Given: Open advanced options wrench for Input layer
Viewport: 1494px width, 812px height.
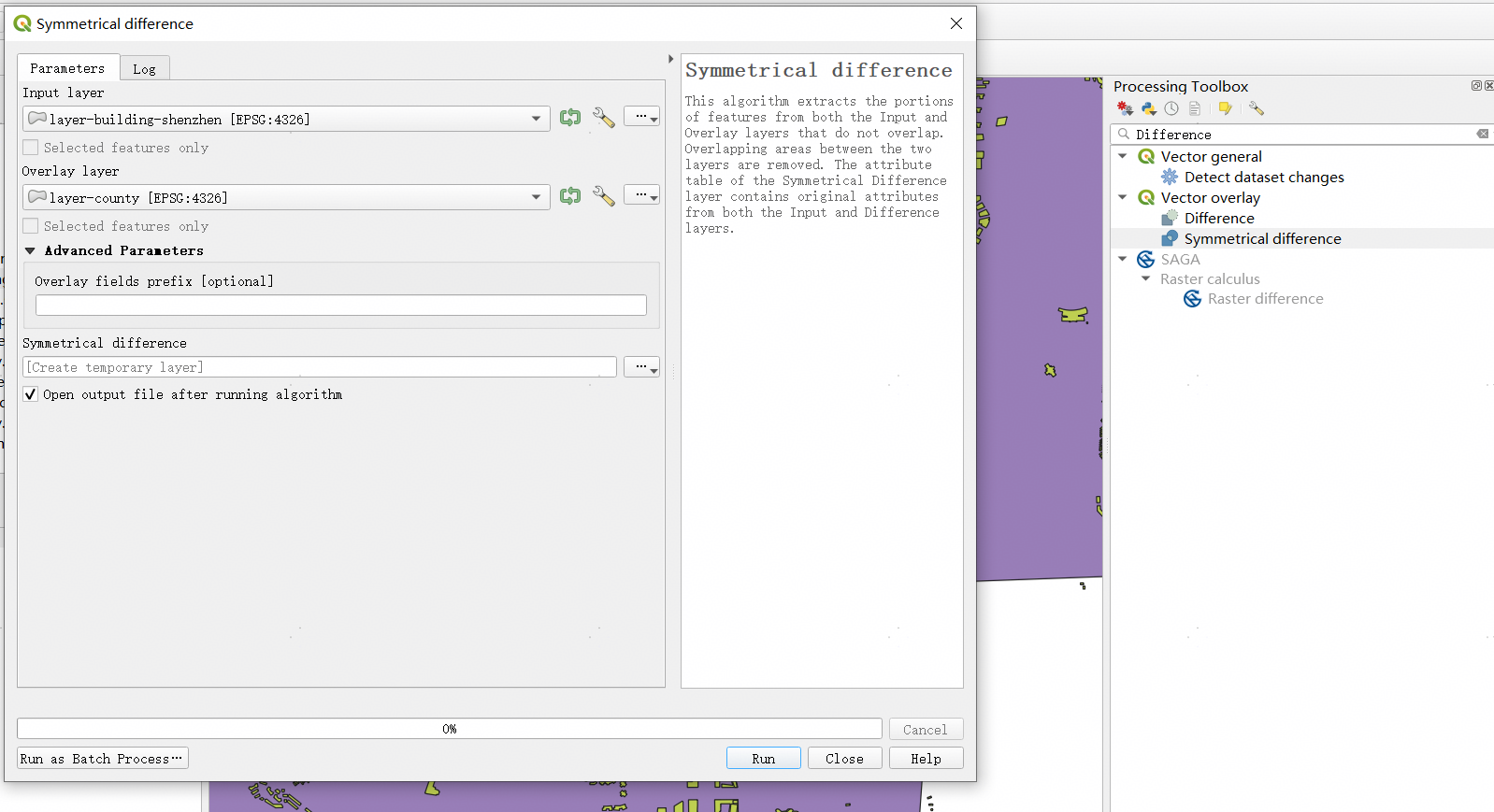Looking at the screenshot, I should tap(604, 118).
